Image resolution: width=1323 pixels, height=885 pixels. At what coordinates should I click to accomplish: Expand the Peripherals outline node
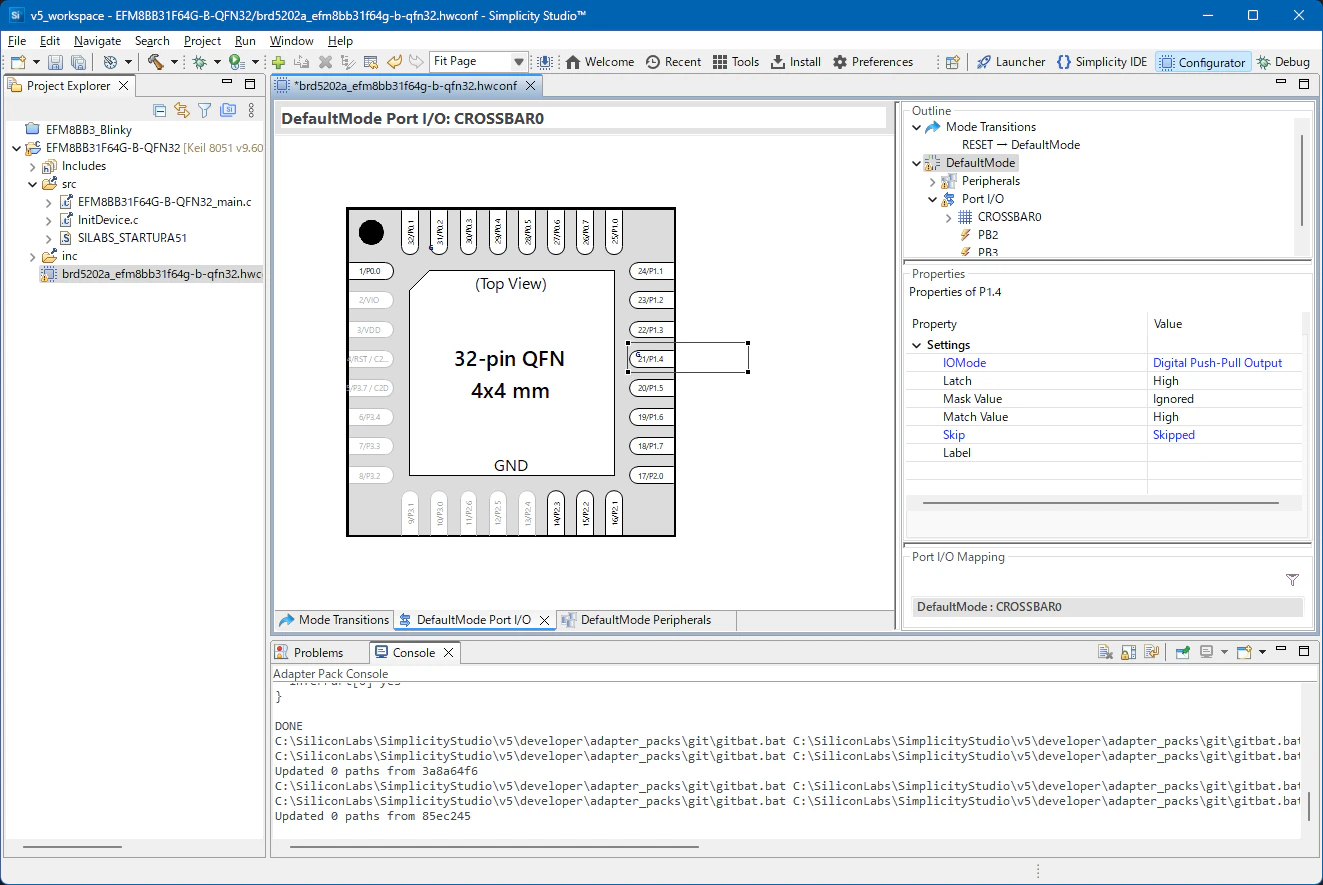(933, 181)
